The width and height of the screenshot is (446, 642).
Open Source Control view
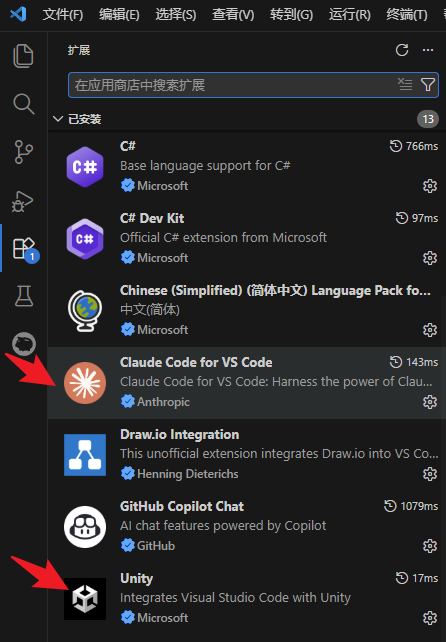click(x=23, y=152)
